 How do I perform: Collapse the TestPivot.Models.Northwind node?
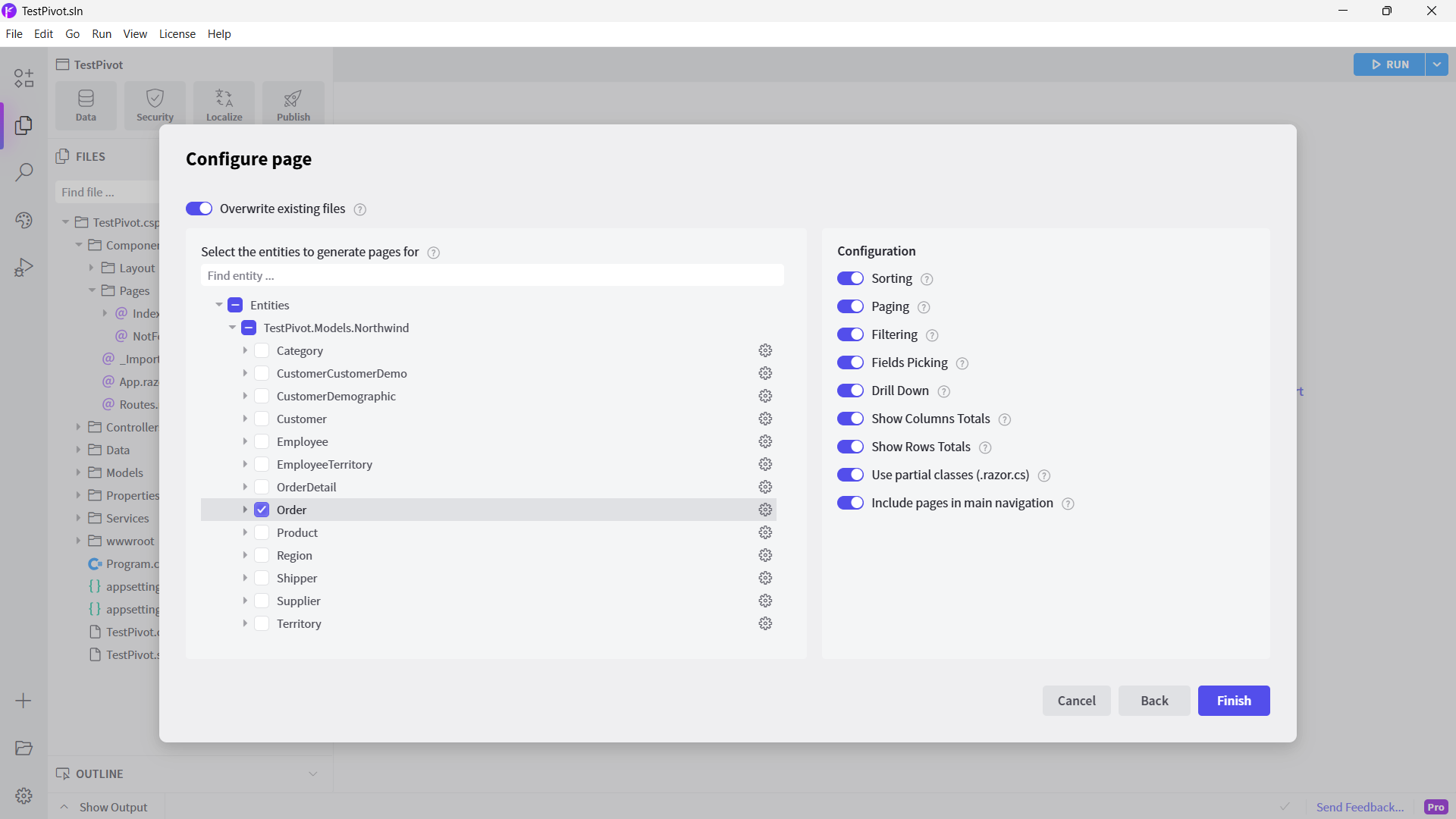[x=232, y=328]
